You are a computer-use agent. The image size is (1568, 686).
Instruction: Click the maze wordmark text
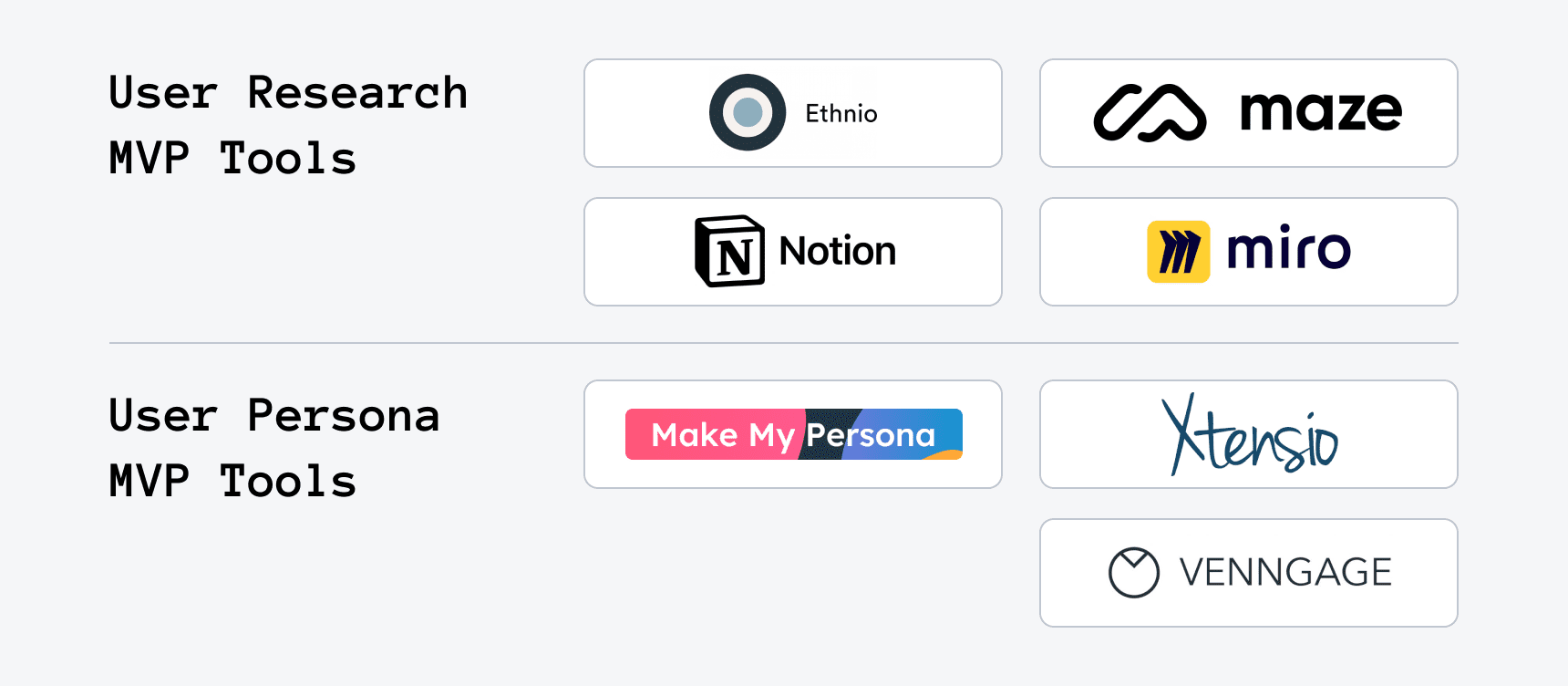(1321, 111)
